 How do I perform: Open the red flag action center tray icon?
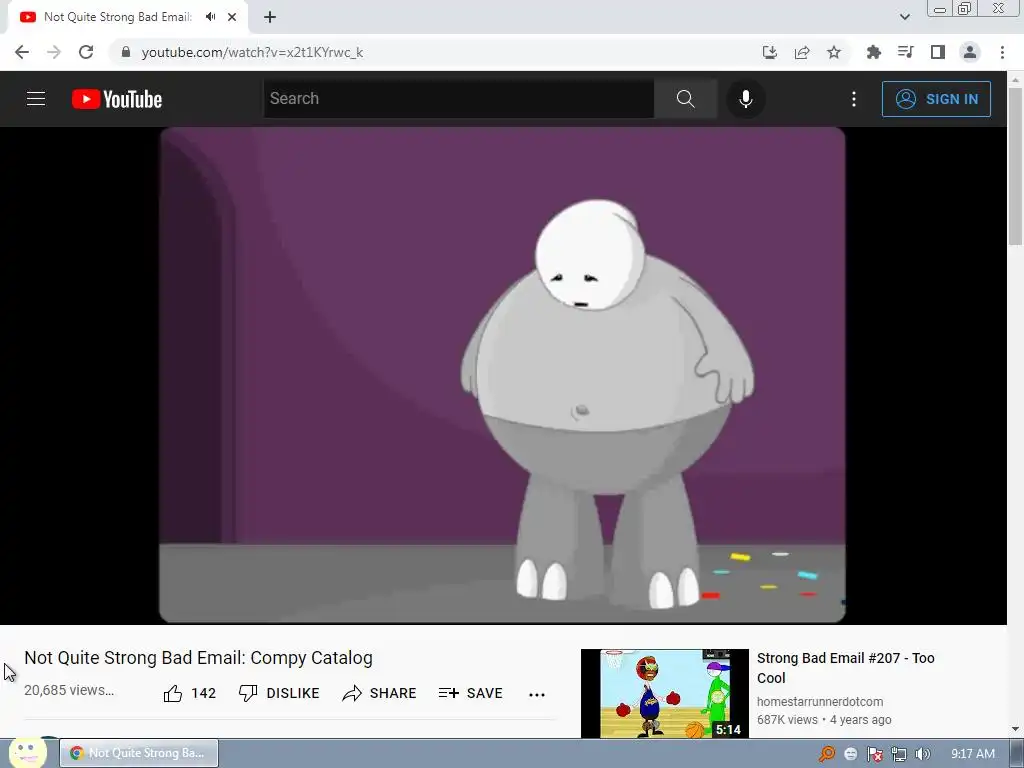coord(874,754)
